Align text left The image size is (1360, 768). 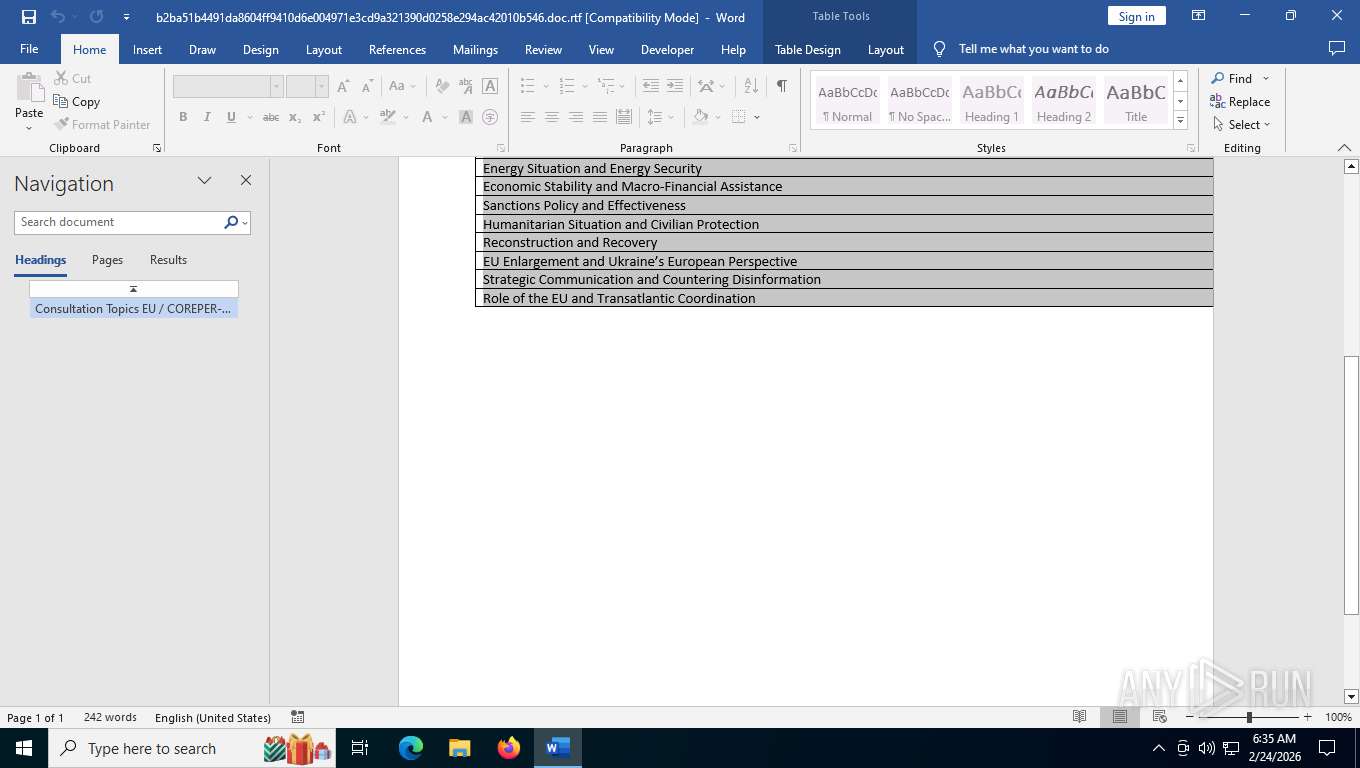point(528,117)
